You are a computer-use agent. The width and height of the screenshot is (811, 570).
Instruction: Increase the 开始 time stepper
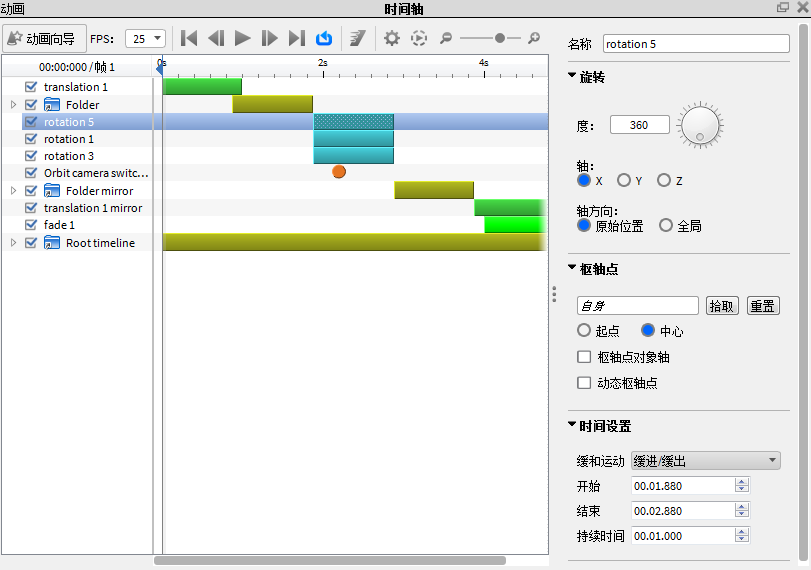tap(742, 482)
